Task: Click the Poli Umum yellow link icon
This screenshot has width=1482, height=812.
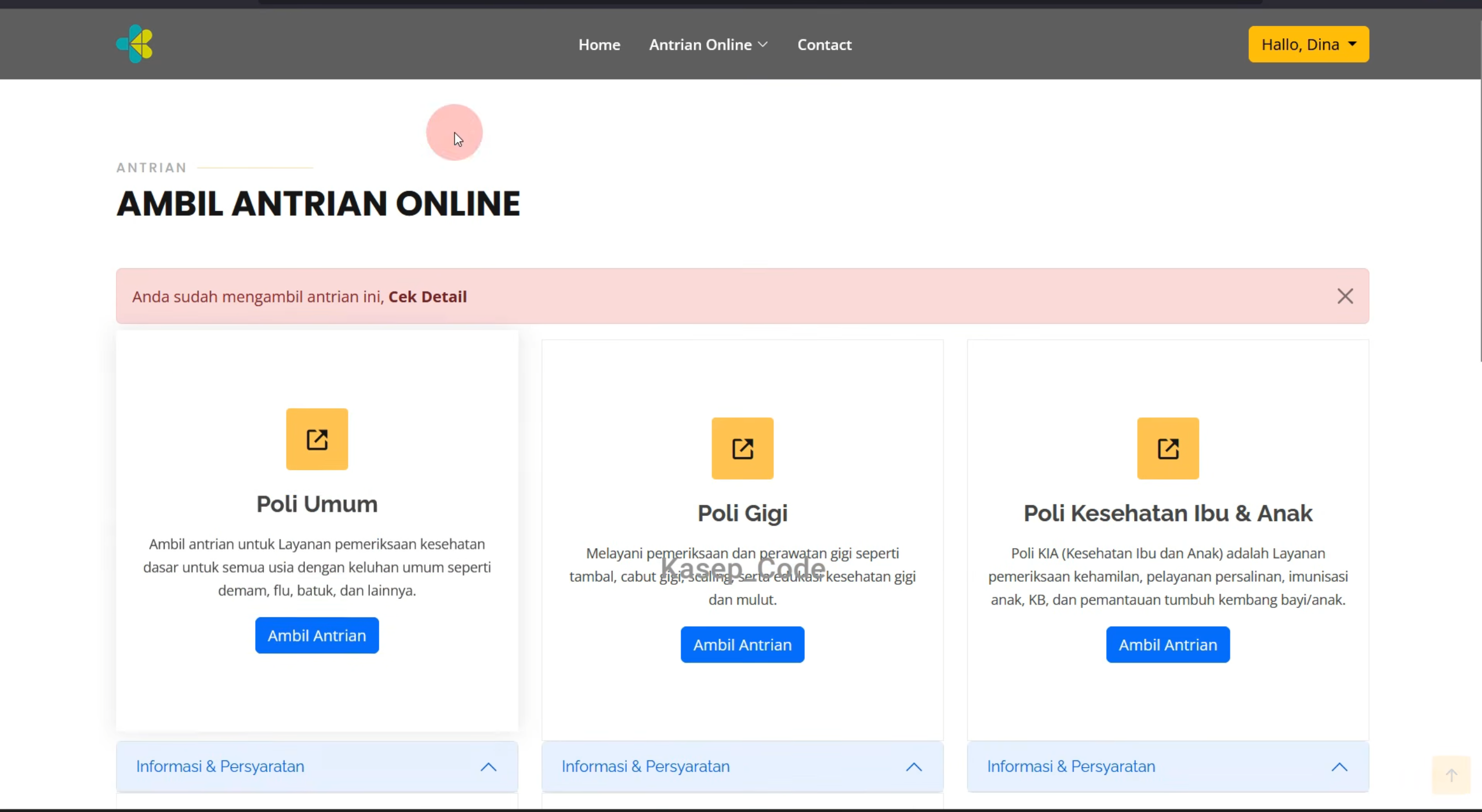Action: 317,439
